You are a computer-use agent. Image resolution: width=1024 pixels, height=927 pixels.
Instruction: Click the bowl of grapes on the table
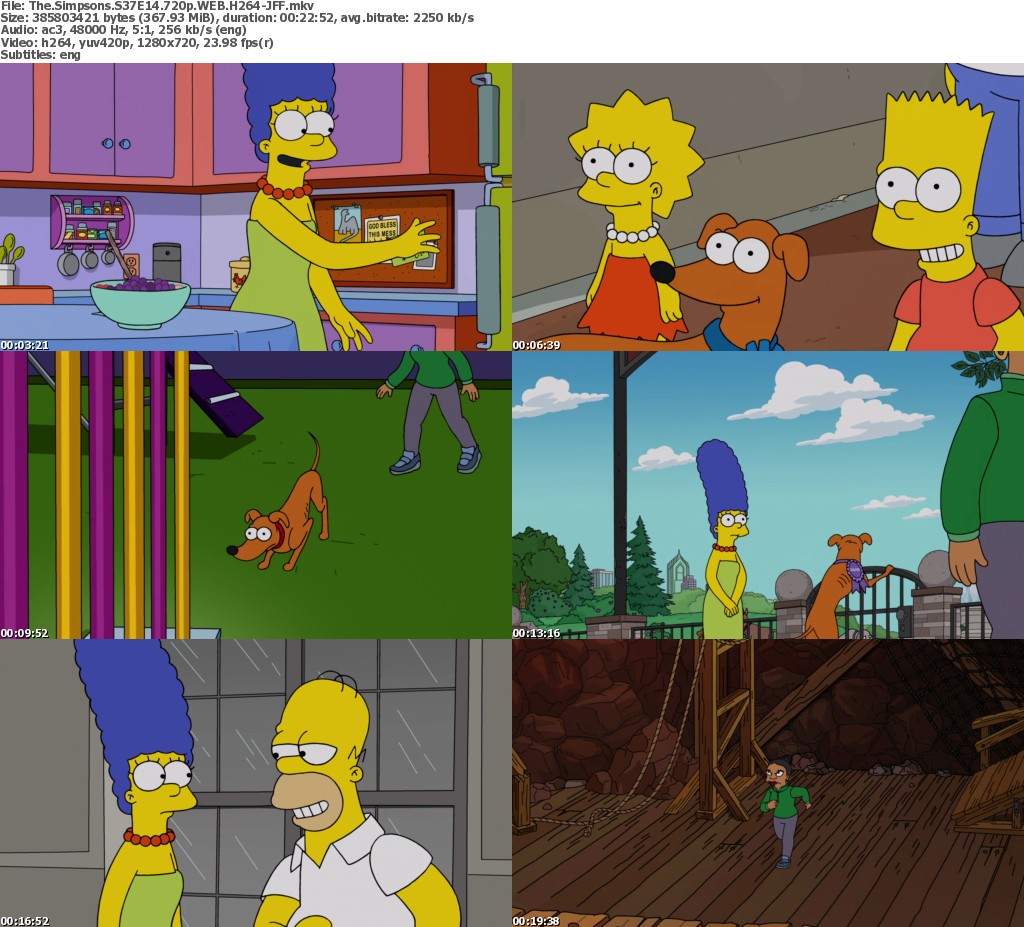[x=140, y=301]
